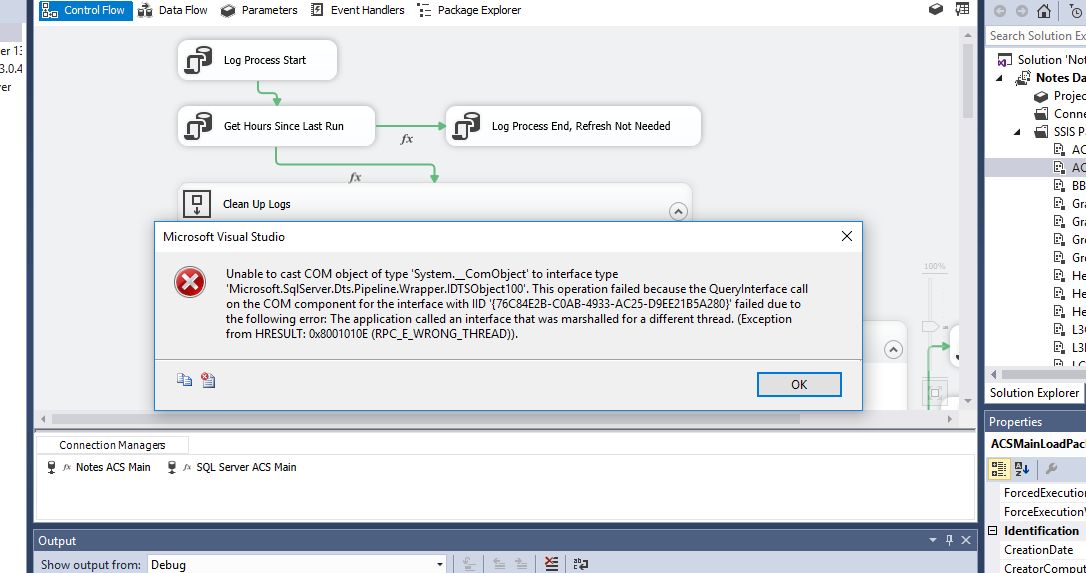Select the BB package in Solution Explorer
The width and height of the screenshot is (1086, 573).
1069,186
